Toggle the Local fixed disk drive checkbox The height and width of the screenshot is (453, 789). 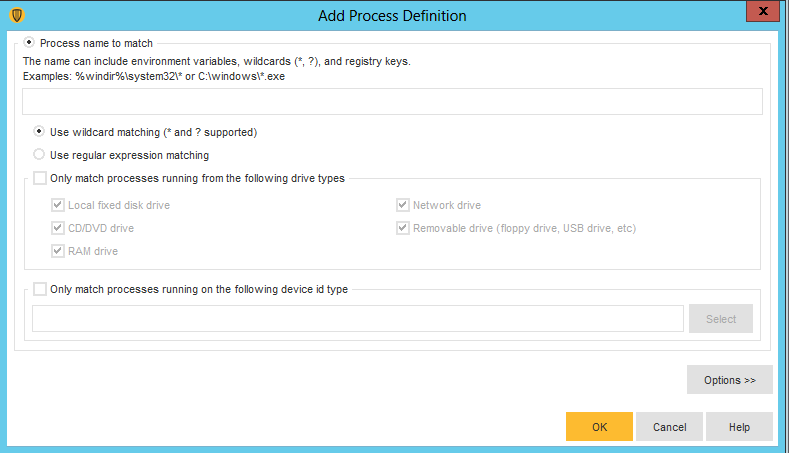(x=57, y=205)
